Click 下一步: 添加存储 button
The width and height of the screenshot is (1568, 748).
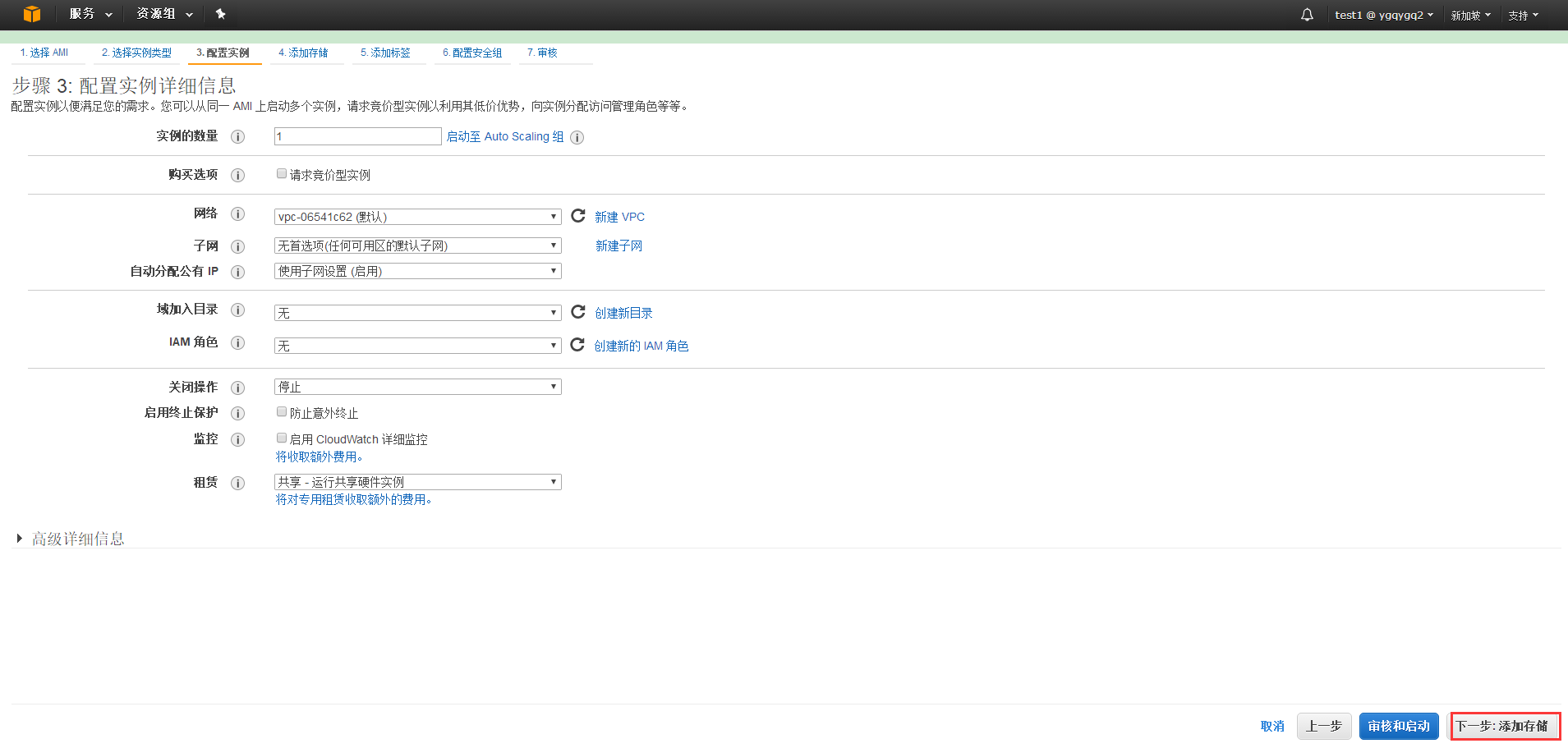[1505, 726]
